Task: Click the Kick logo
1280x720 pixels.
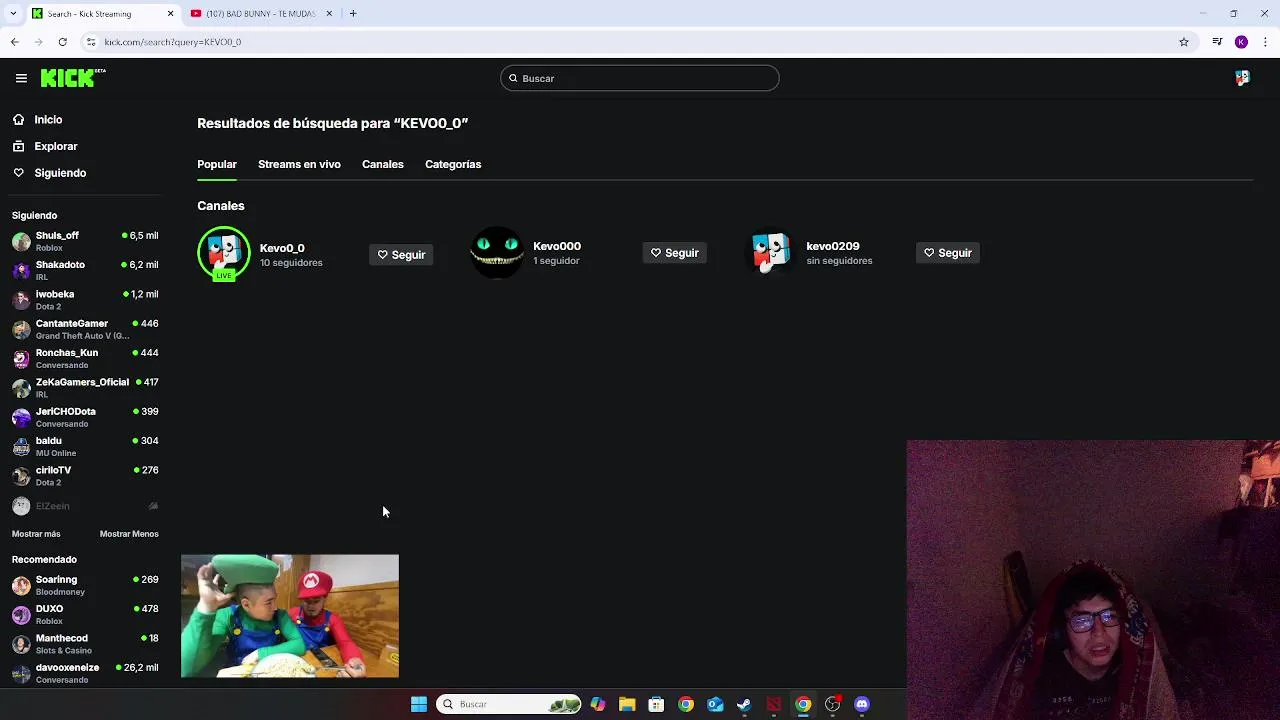Action: [73, 78]
